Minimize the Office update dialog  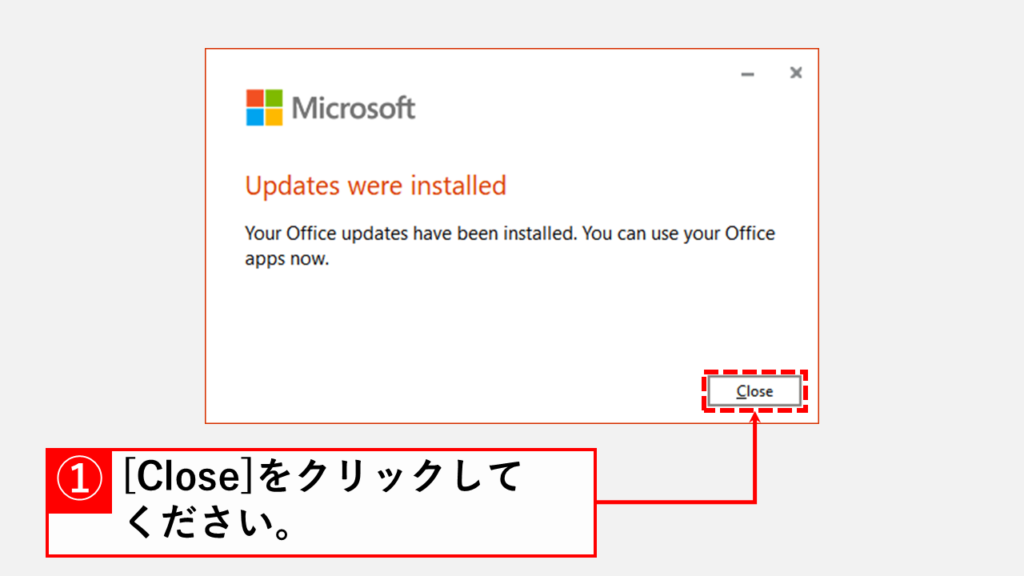[748, 74]
